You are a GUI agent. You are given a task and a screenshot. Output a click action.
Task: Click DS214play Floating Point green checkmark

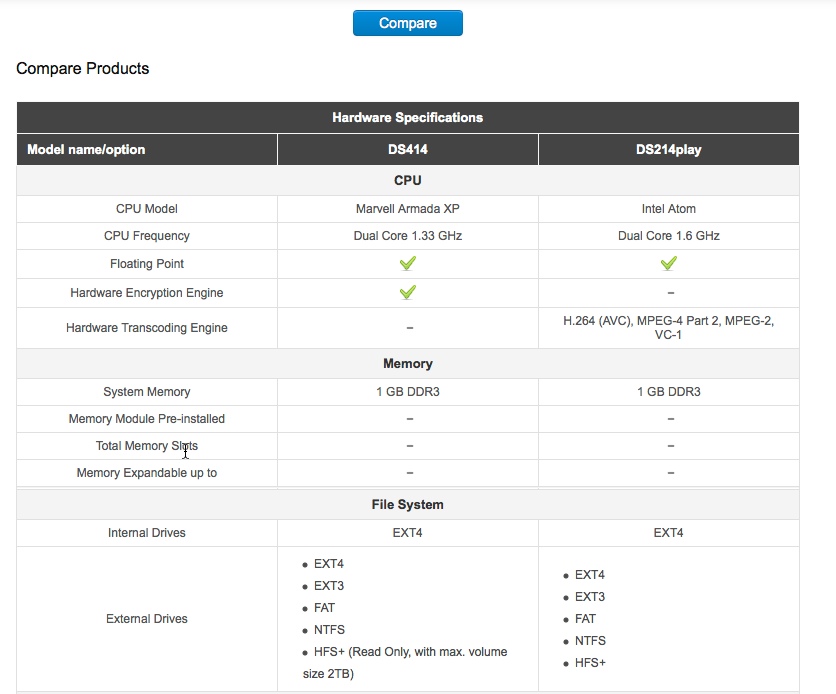point(669,263)
